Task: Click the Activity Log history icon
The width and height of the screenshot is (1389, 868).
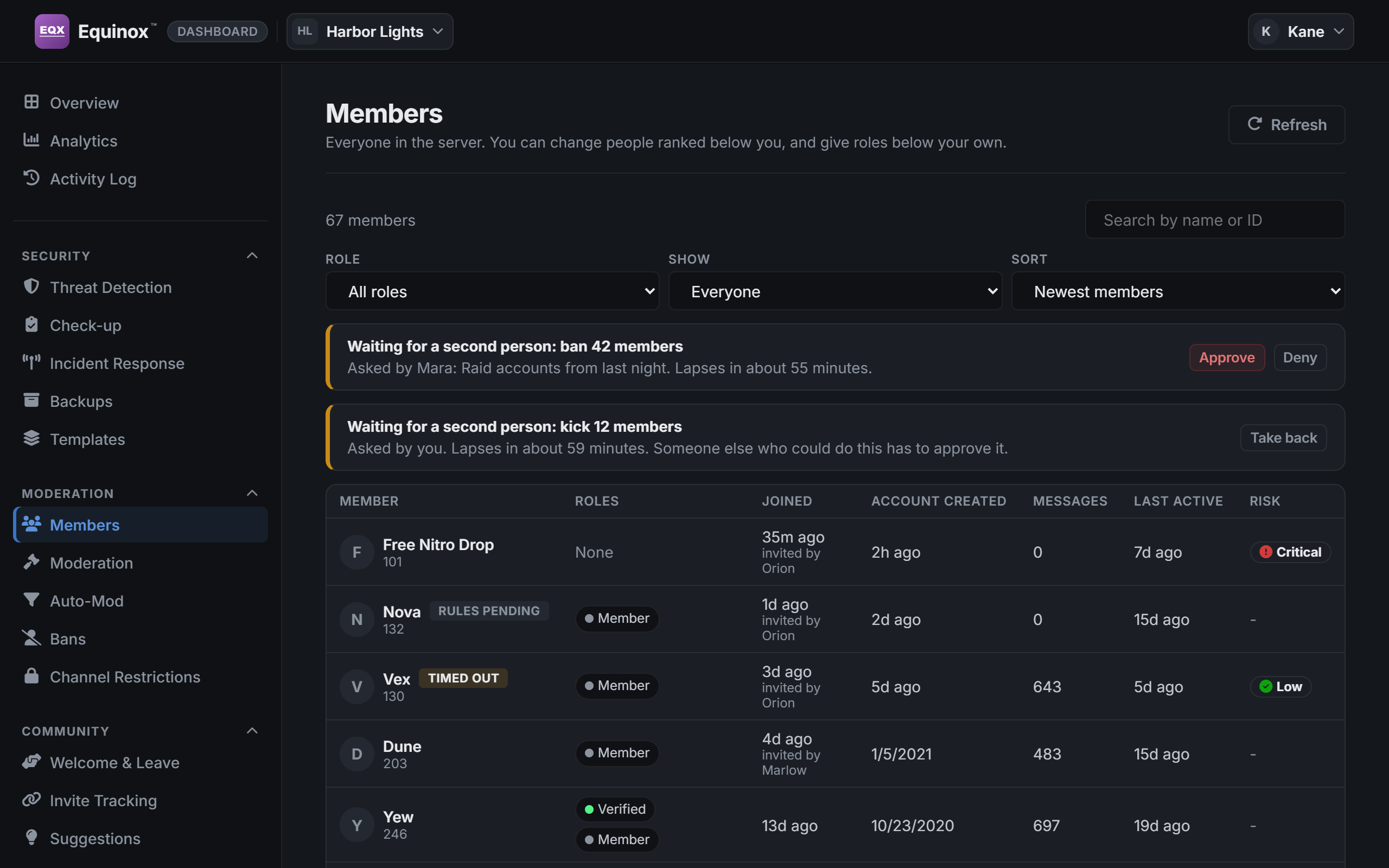Action: coord(31,178)
